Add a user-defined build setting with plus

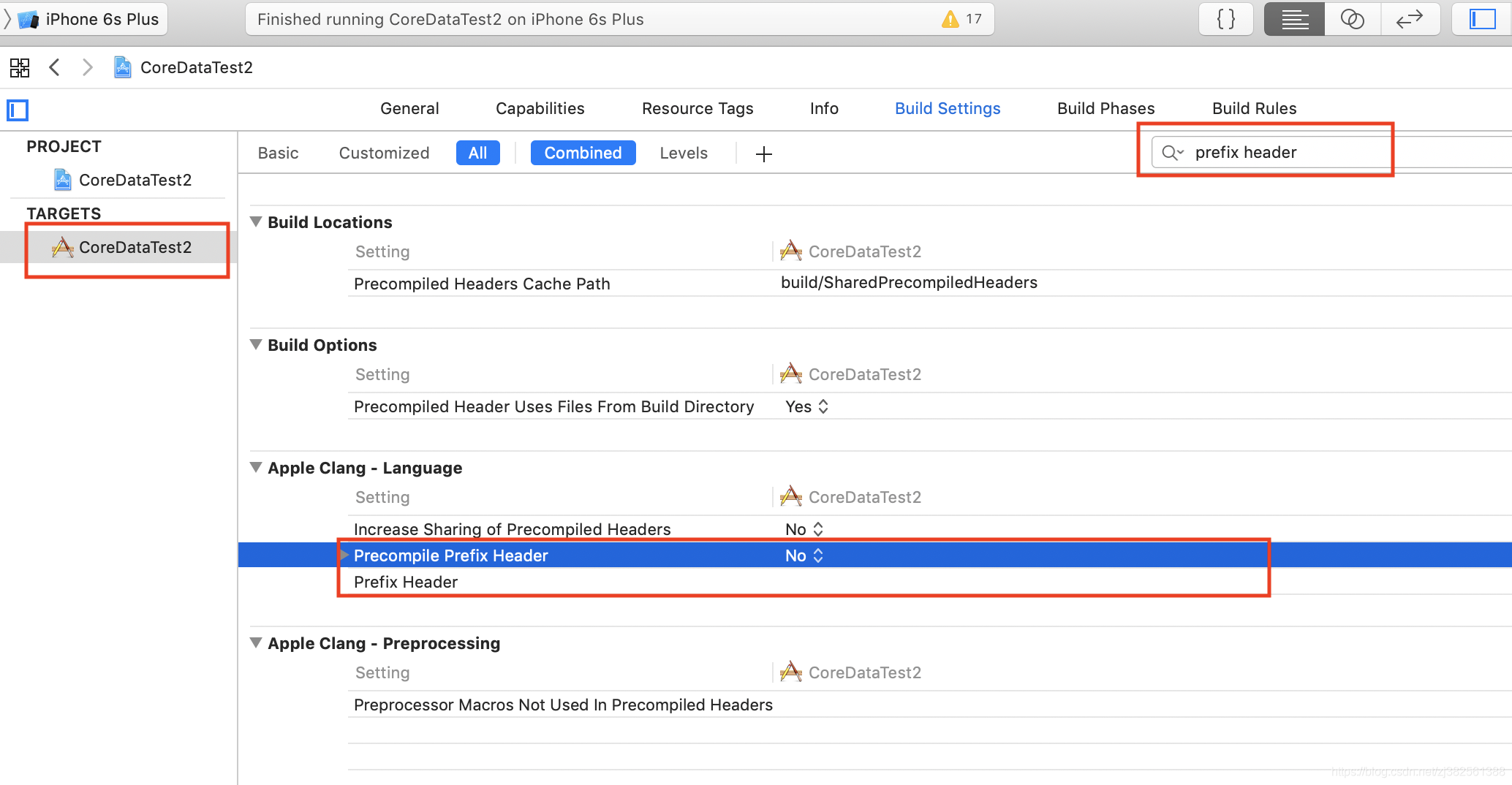(x=764, y=154)
